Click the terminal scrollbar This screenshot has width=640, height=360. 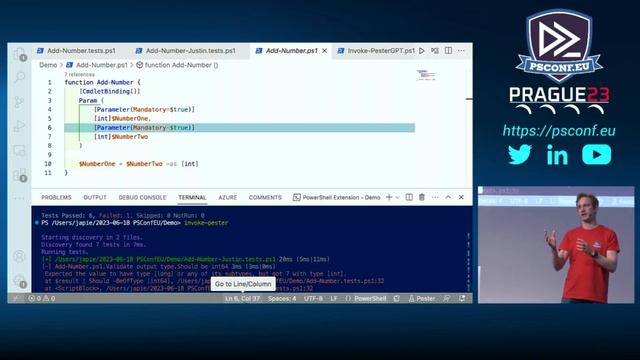(x=468, y=261)
